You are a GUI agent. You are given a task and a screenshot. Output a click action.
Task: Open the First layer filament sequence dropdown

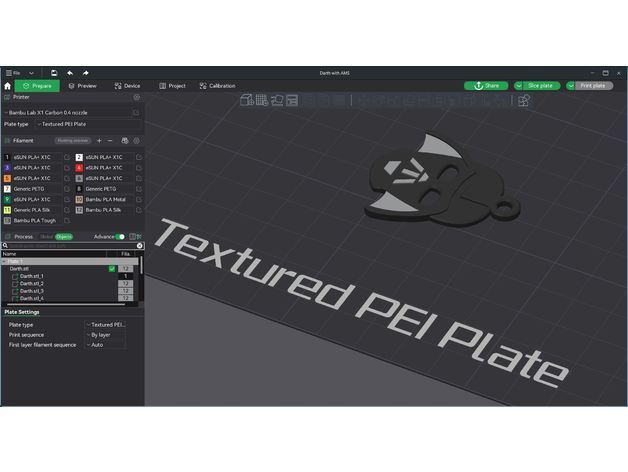(x=105, y=344)
